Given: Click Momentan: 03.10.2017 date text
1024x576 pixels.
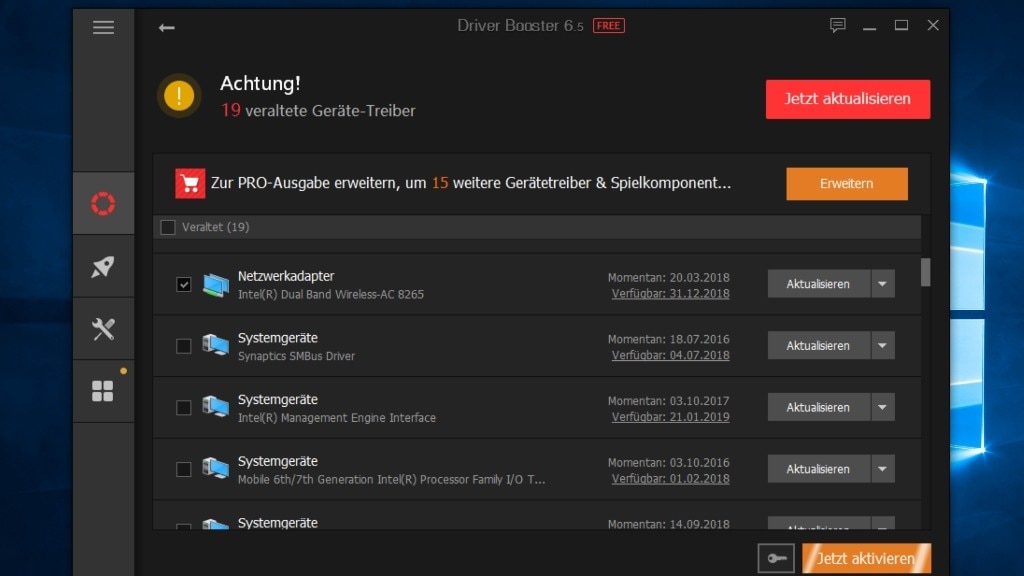Looking at the screenshot, I should pos(668,400).
